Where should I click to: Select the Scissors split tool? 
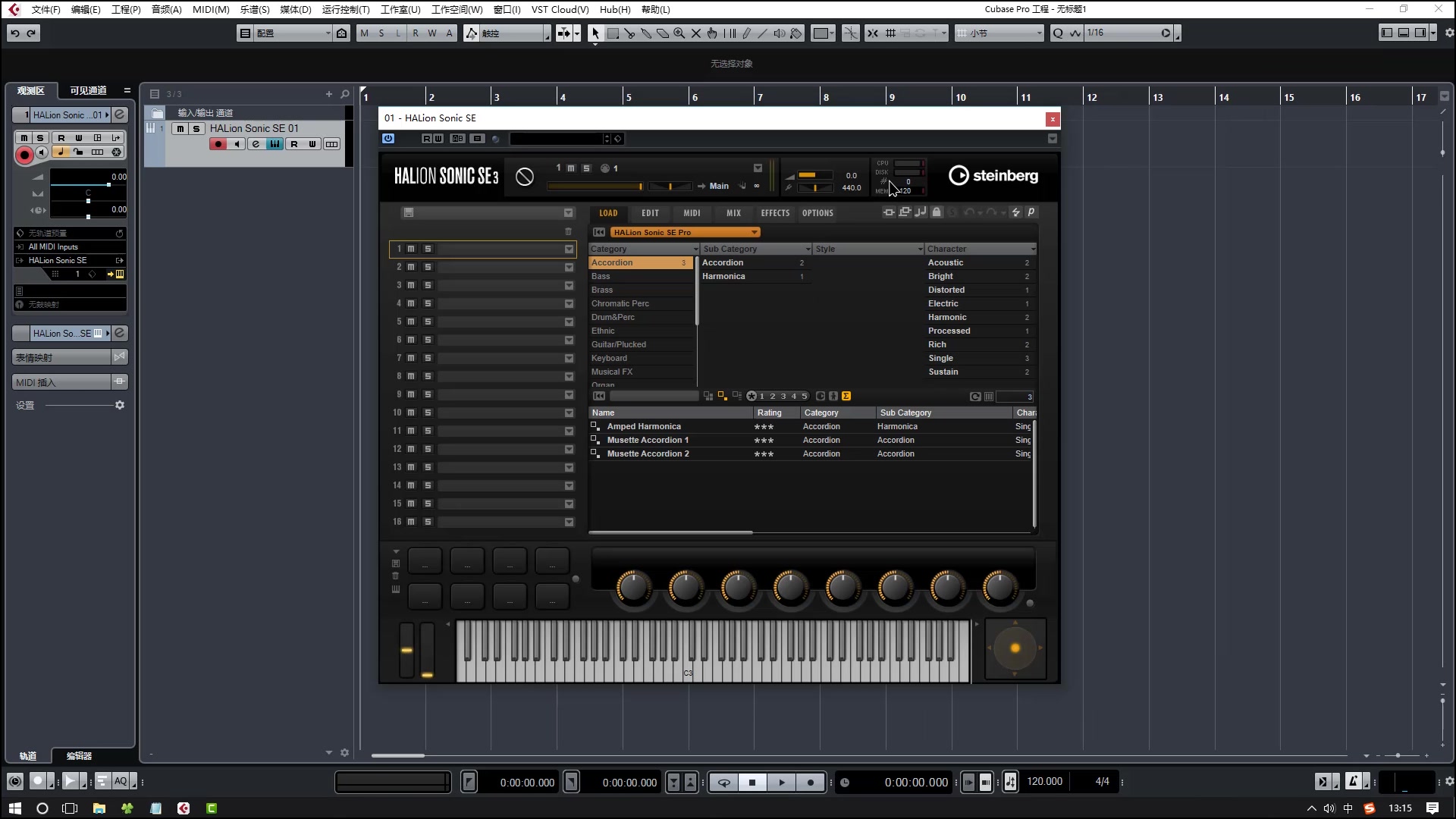629,33
